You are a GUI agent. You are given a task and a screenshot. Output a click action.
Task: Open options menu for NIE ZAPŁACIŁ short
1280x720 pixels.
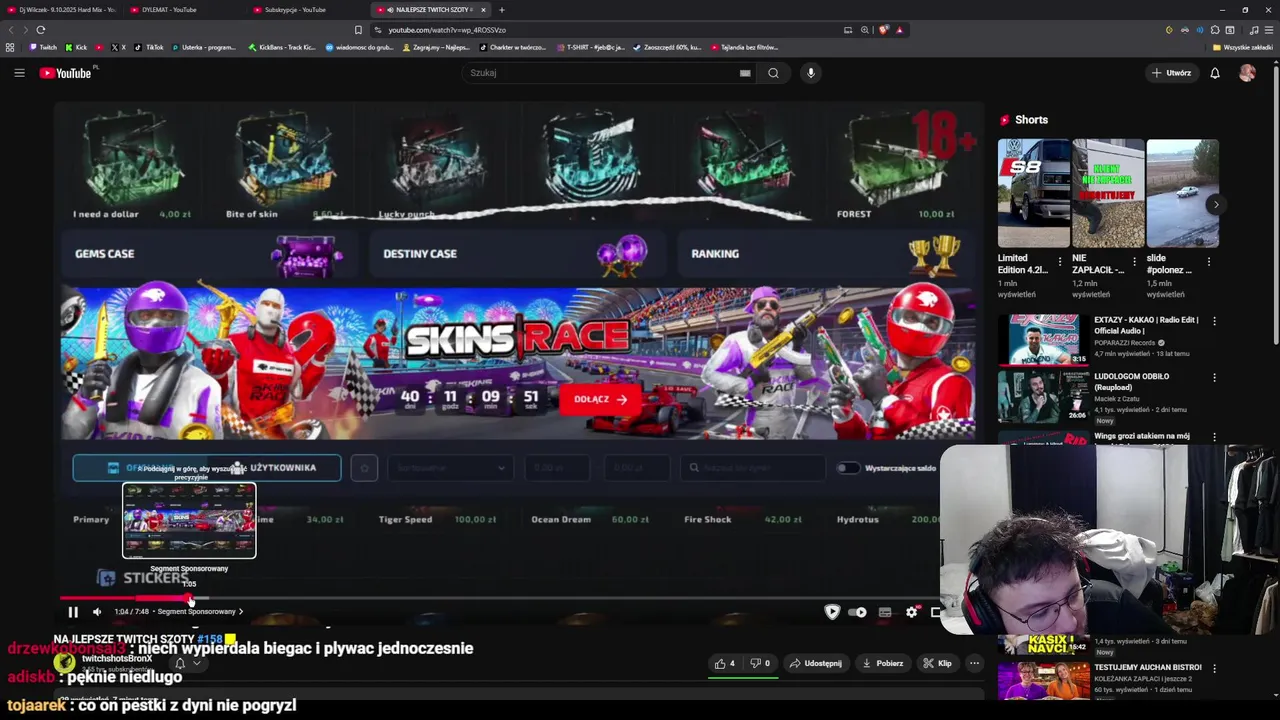(x=1134, y=262)
